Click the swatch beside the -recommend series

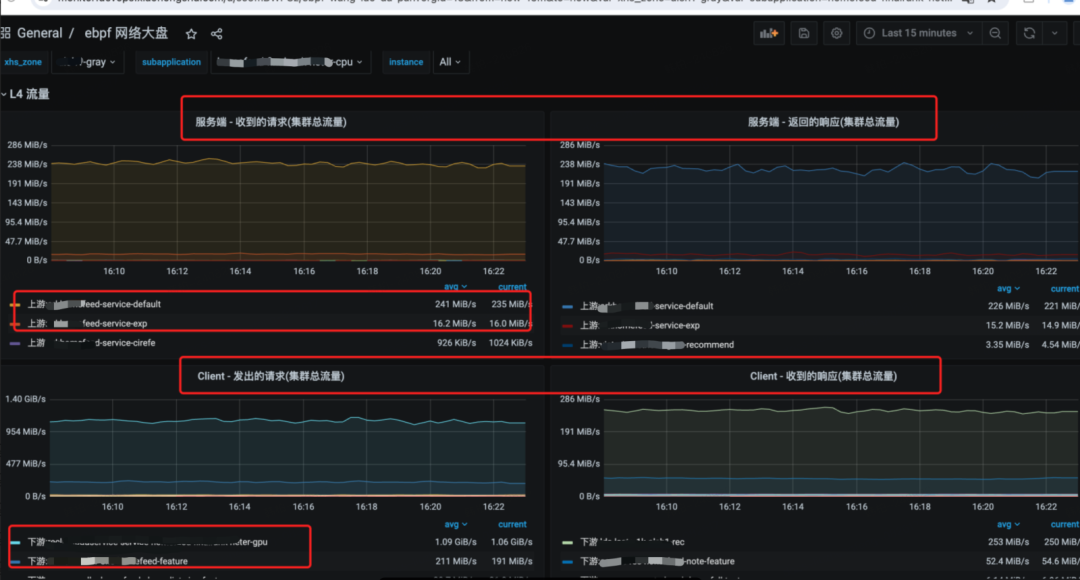coord(568,345)
